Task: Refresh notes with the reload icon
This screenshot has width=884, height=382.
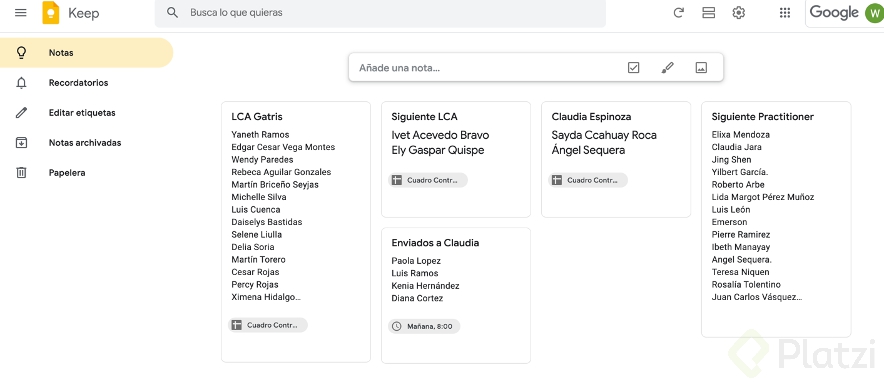Action: [x=679, y=12]
